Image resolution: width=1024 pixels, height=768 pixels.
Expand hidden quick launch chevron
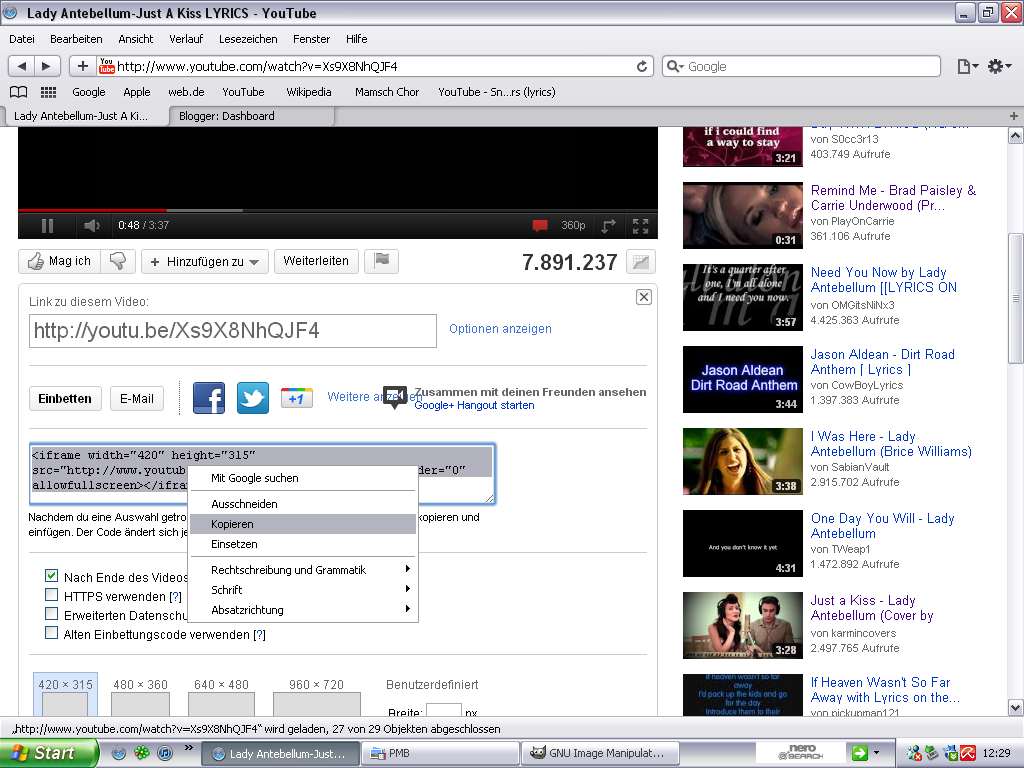point(189,748)
